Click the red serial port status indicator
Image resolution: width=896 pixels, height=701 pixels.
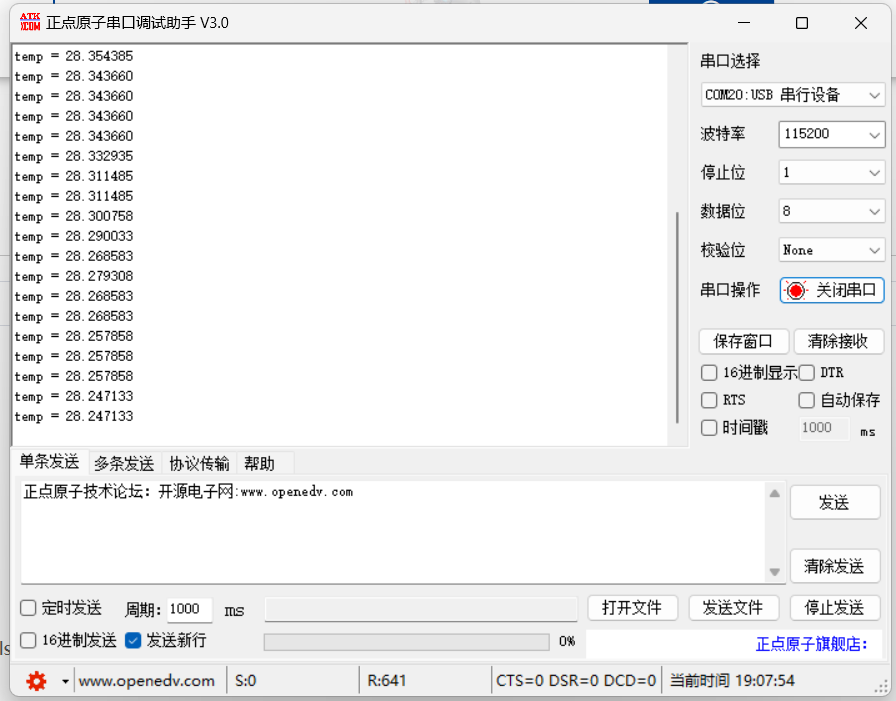pyautogui.click(x=796, y=290)
